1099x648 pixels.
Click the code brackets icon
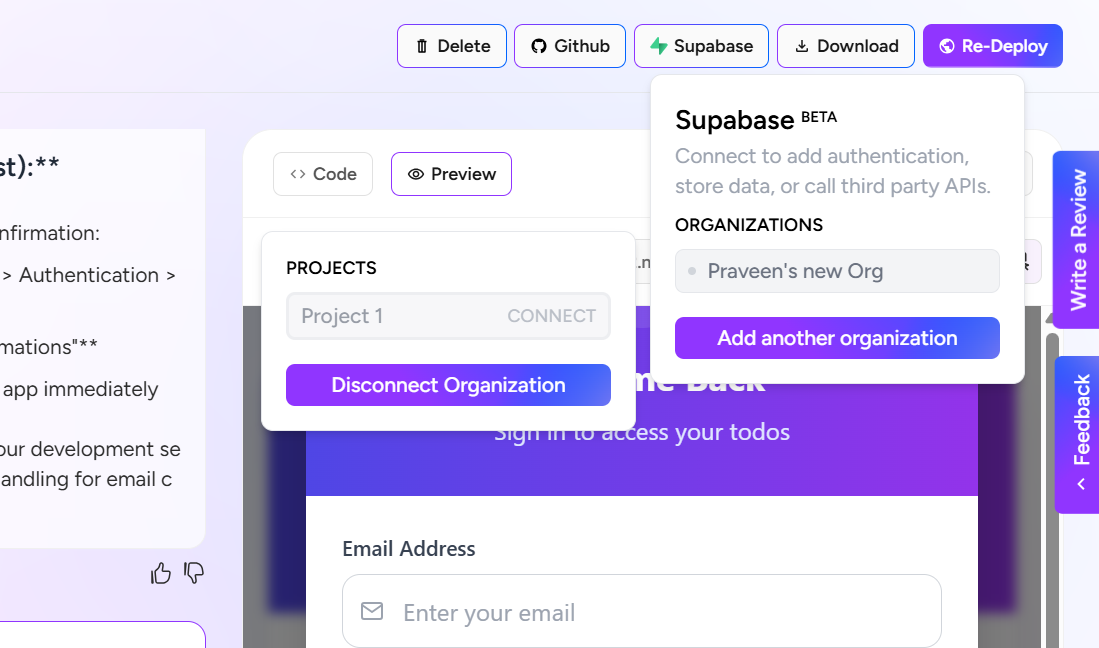tap(298, 174)
